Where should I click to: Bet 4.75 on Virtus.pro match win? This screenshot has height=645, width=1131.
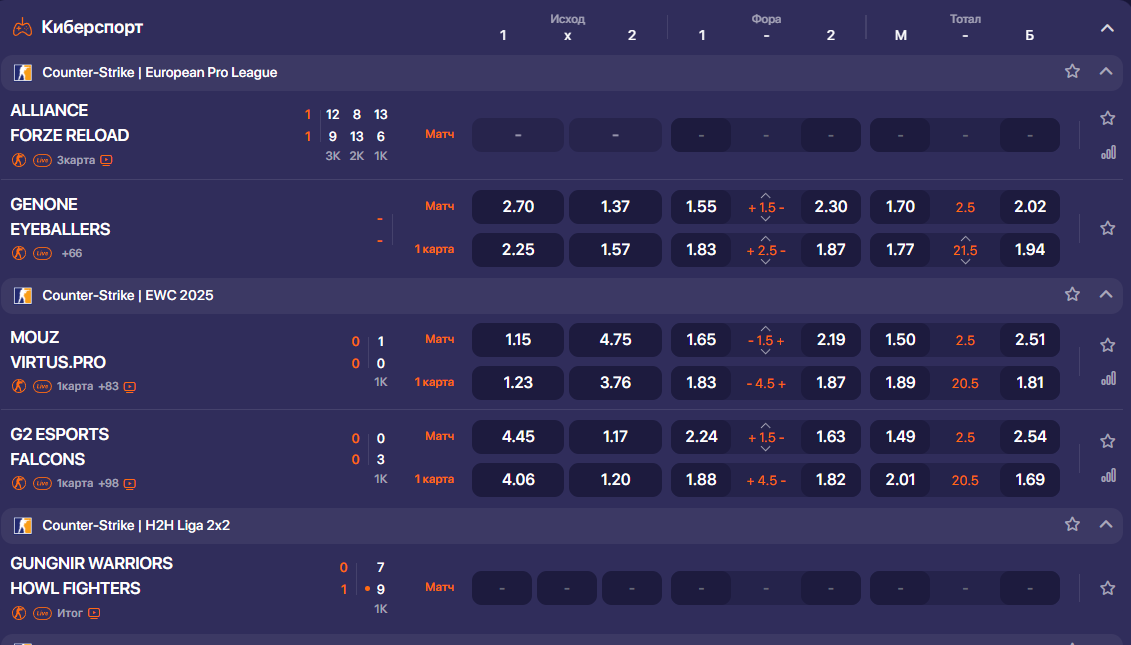point(615,340)
